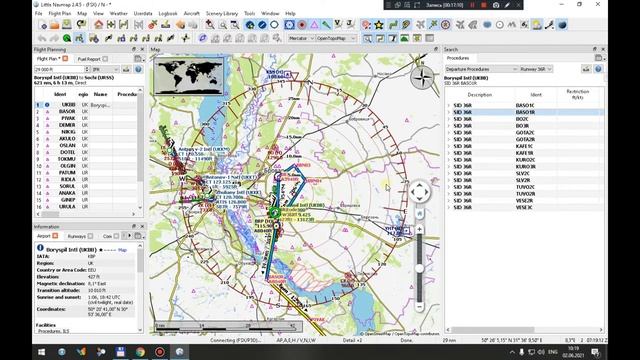The image size is (640, 360).
Task: Click the ENG language indicator in tray
Action: click(x=553, y=351)
